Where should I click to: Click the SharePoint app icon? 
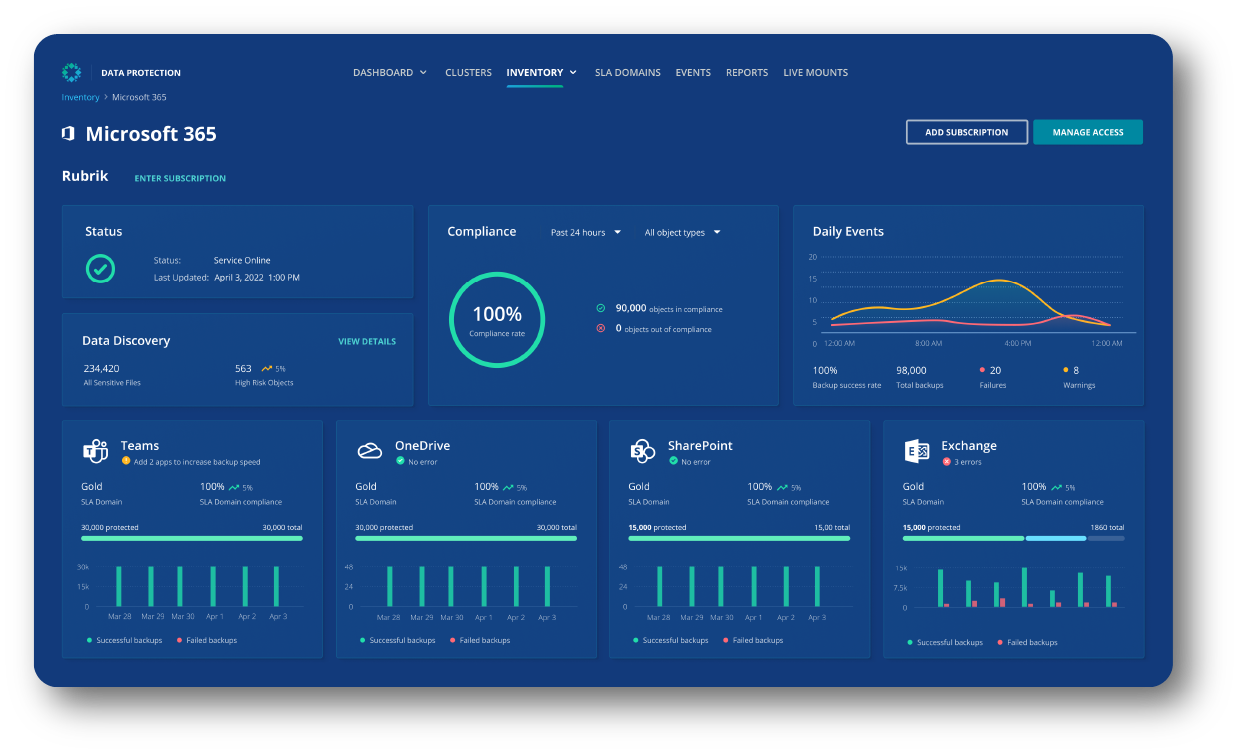[642, 451]
